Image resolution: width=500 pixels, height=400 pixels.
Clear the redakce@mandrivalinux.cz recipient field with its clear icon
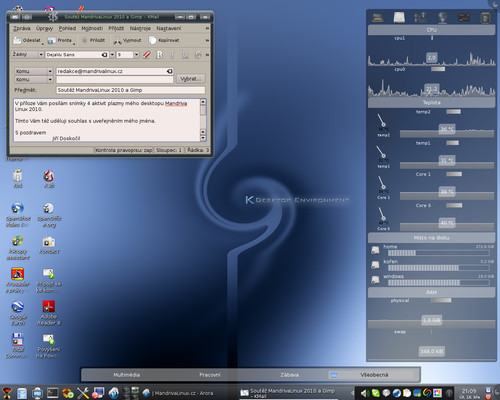pos(169,71)
